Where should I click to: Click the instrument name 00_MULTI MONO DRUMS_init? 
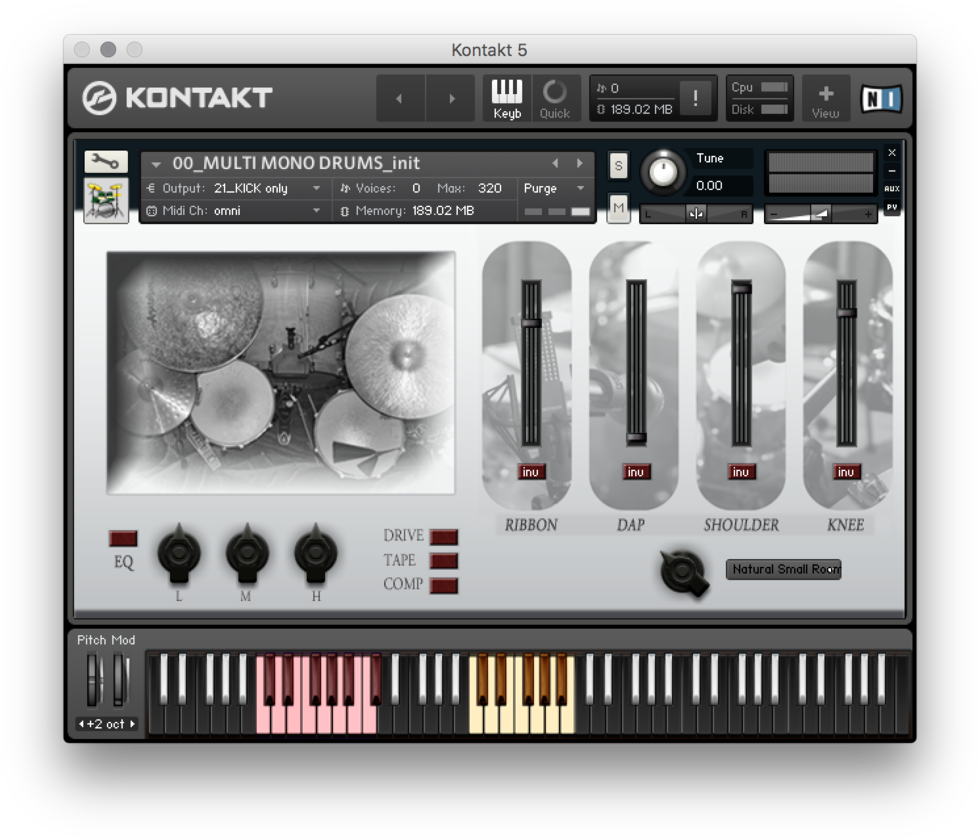point(296,163)
